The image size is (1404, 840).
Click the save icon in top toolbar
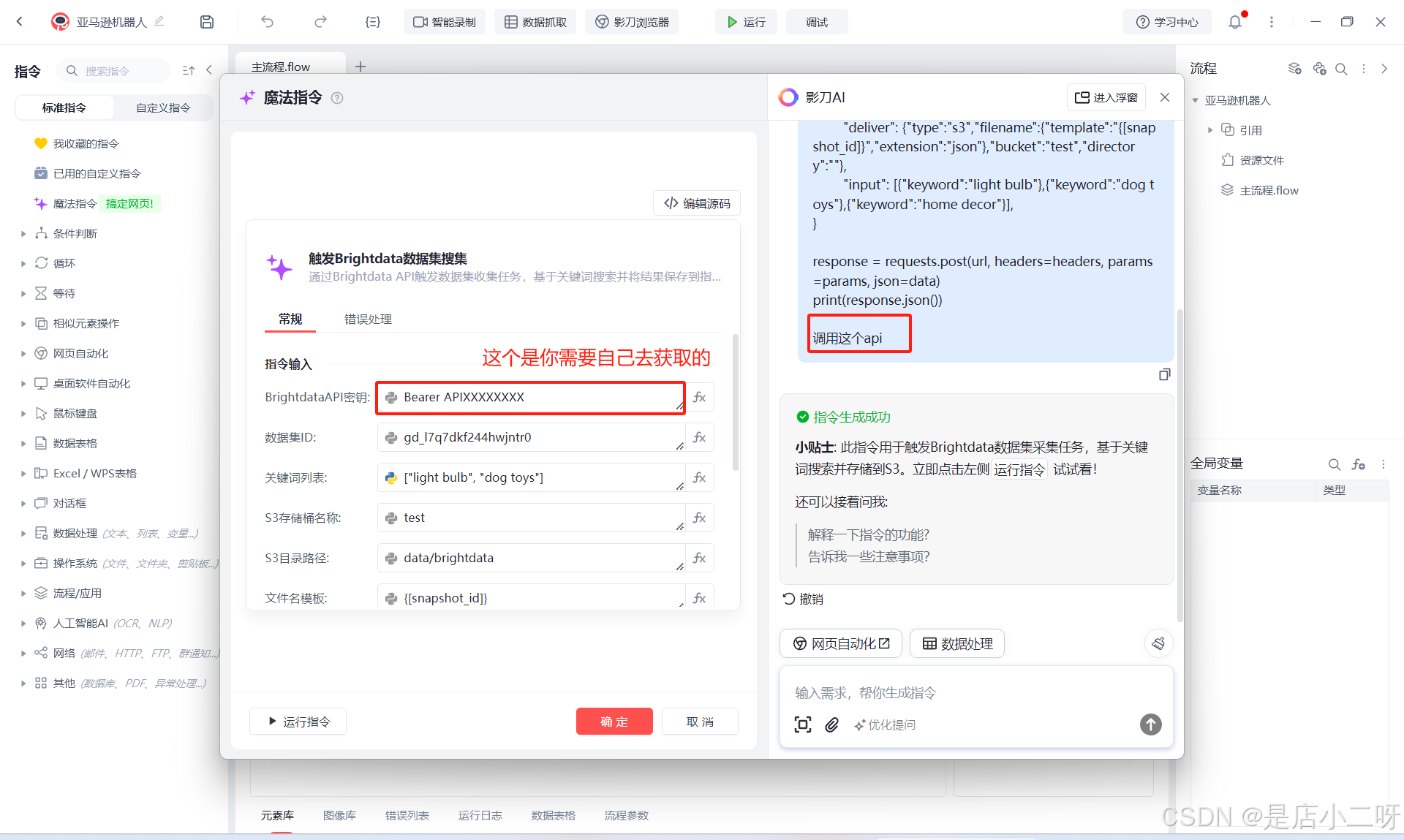coord(207,22)
